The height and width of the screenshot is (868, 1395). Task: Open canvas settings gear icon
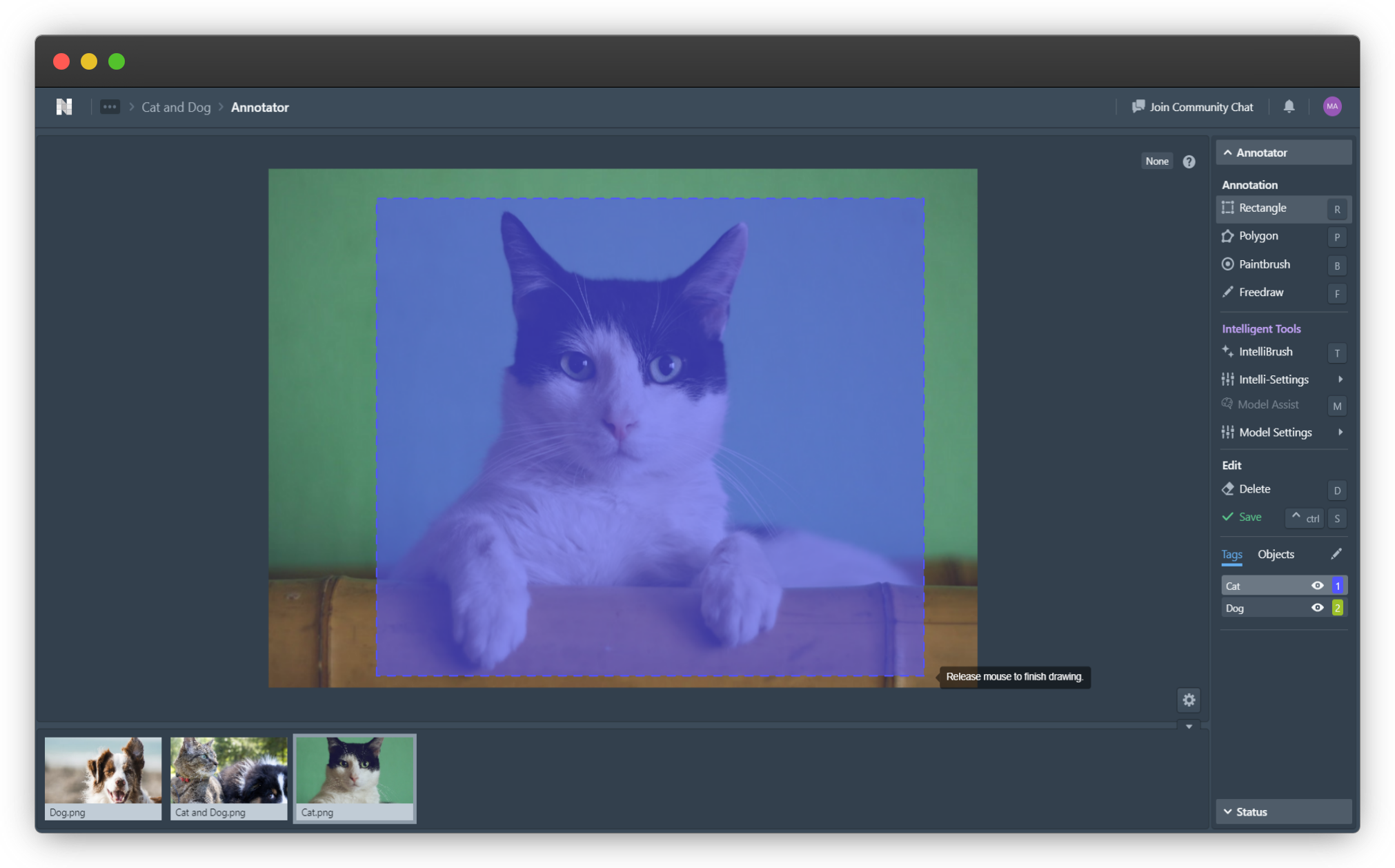[1189, 700]
